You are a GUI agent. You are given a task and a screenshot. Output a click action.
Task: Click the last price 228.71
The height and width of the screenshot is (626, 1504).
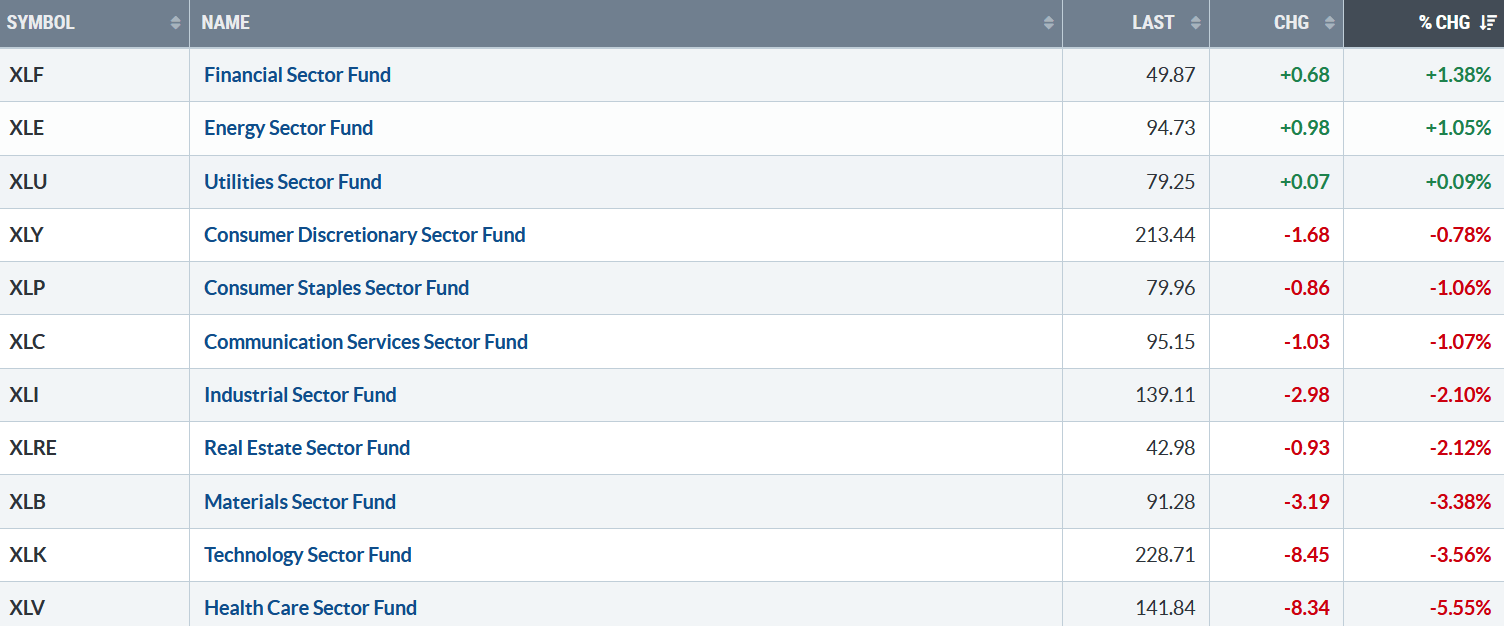pyautogui.click(x=1166, y=555)
